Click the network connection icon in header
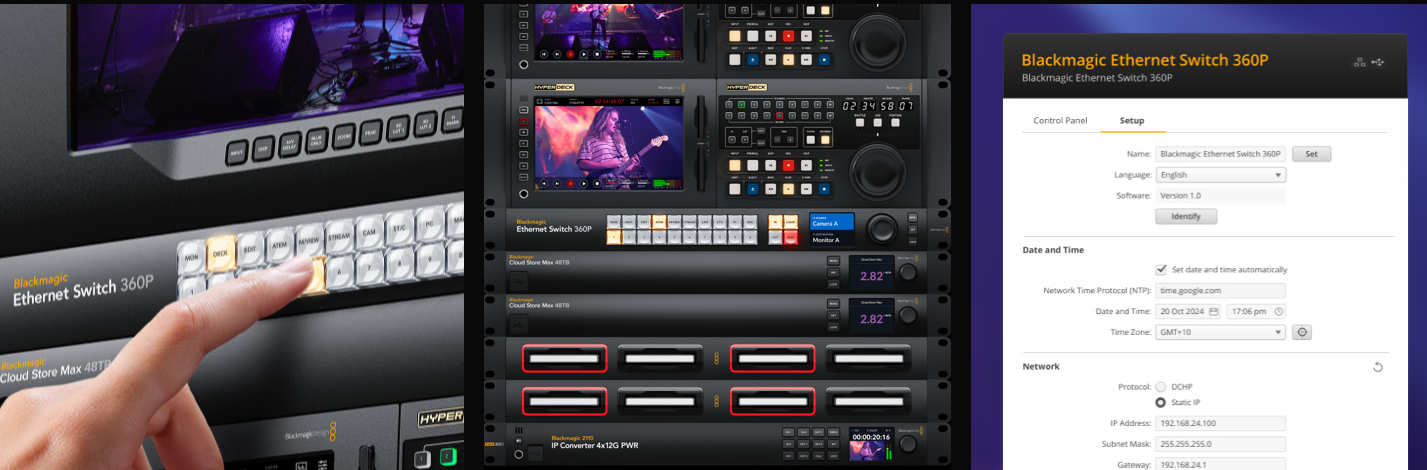 coord(1359,62)
